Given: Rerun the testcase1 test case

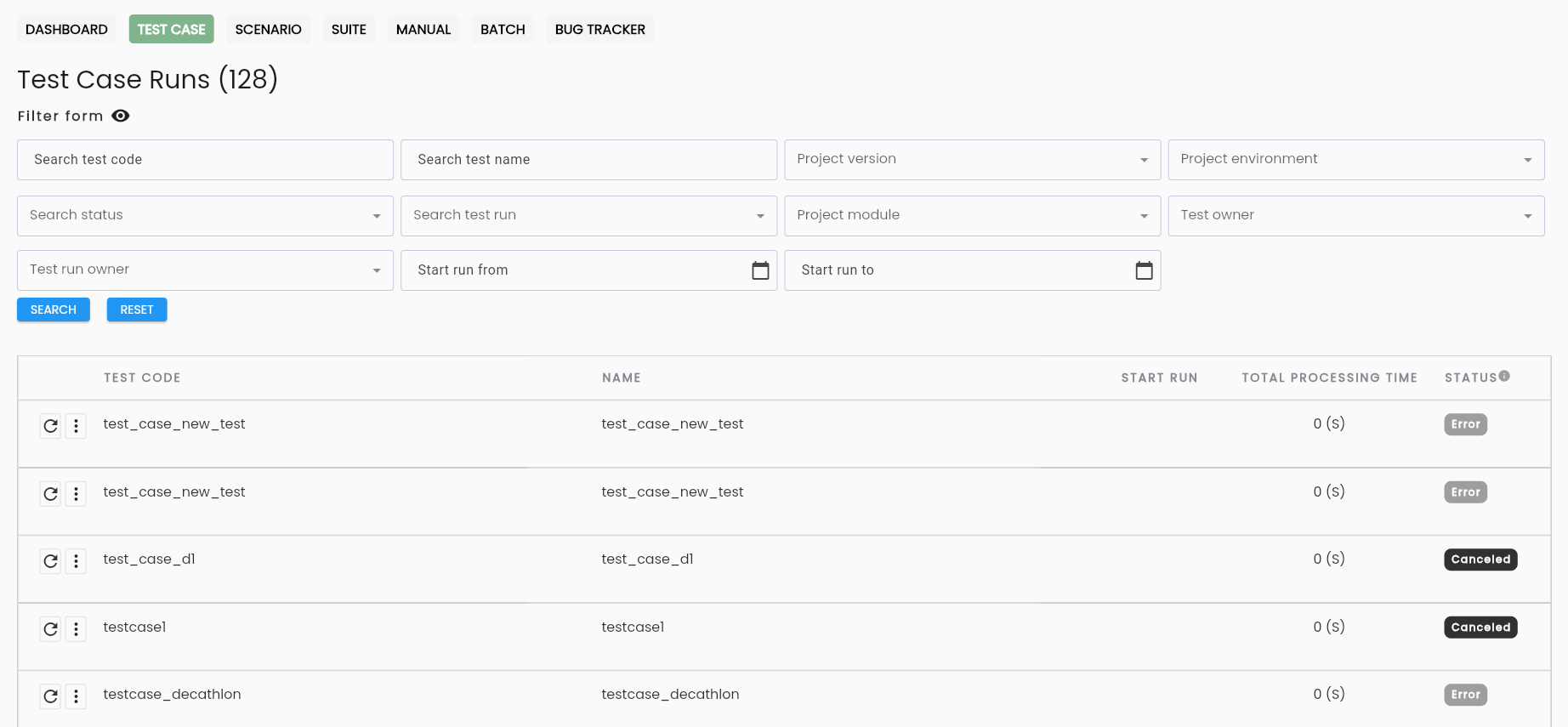Looking at the screenshot, I should pyautogui.click(x=51, y=628).
